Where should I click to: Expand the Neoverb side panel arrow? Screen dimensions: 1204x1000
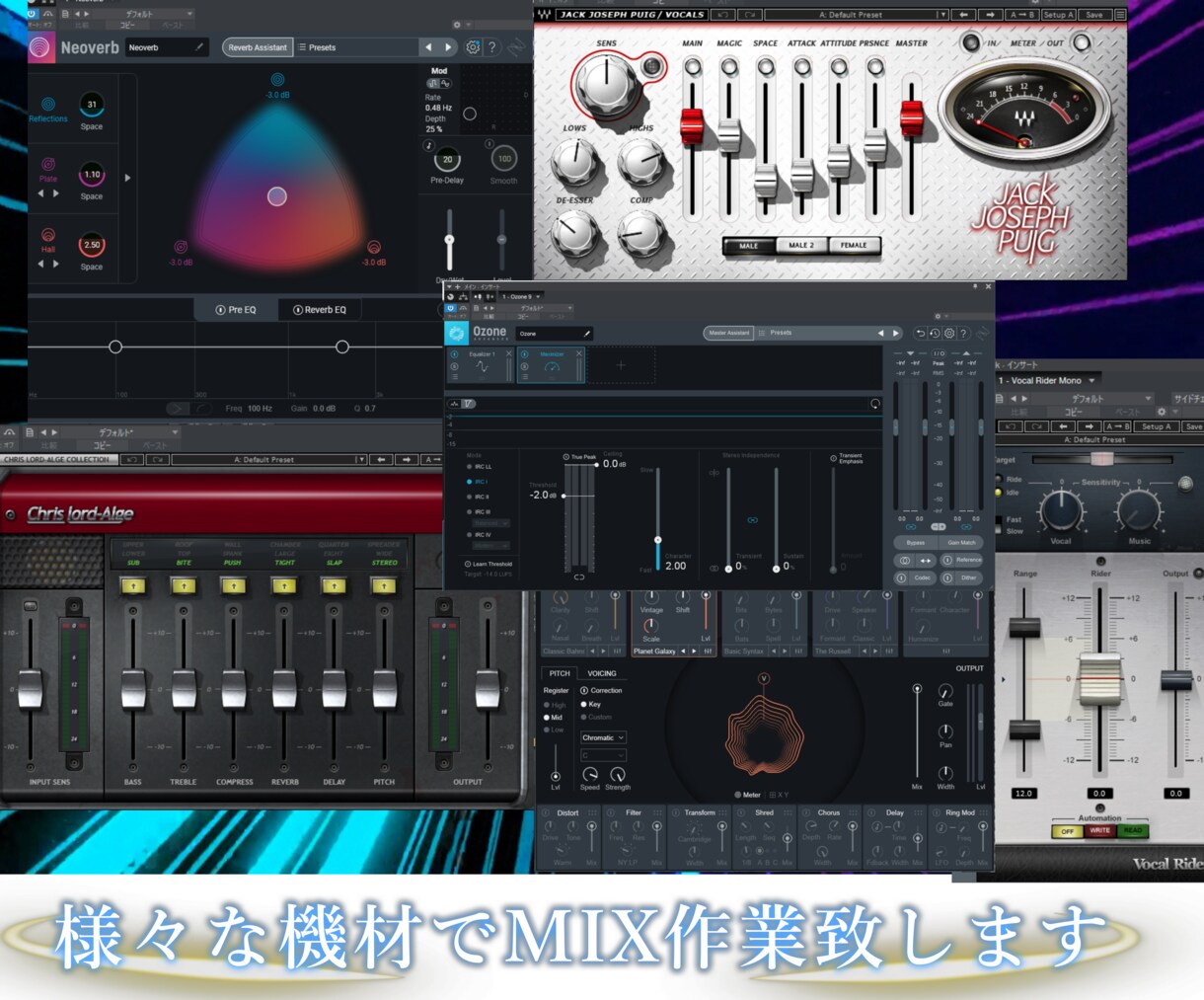pyautogui.click(x=127, y=178)
